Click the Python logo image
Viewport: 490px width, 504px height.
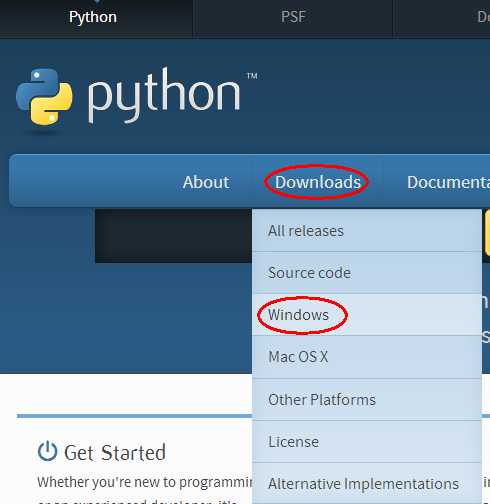pyautogui.click(x=44, y=97)
